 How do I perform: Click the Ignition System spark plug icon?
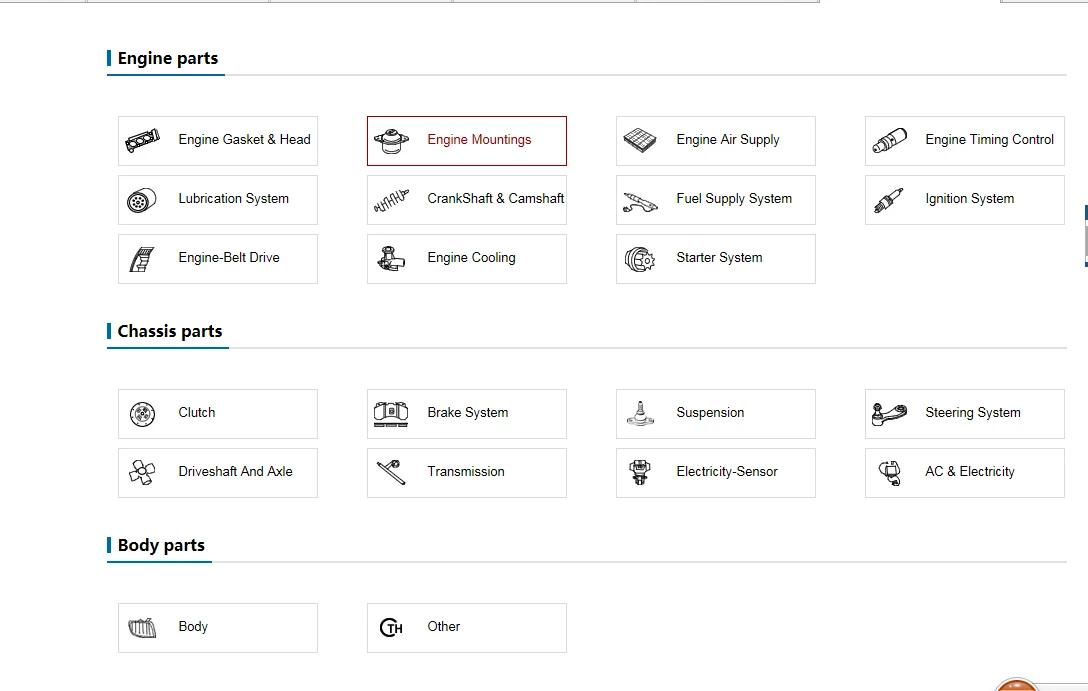[889, 200]
